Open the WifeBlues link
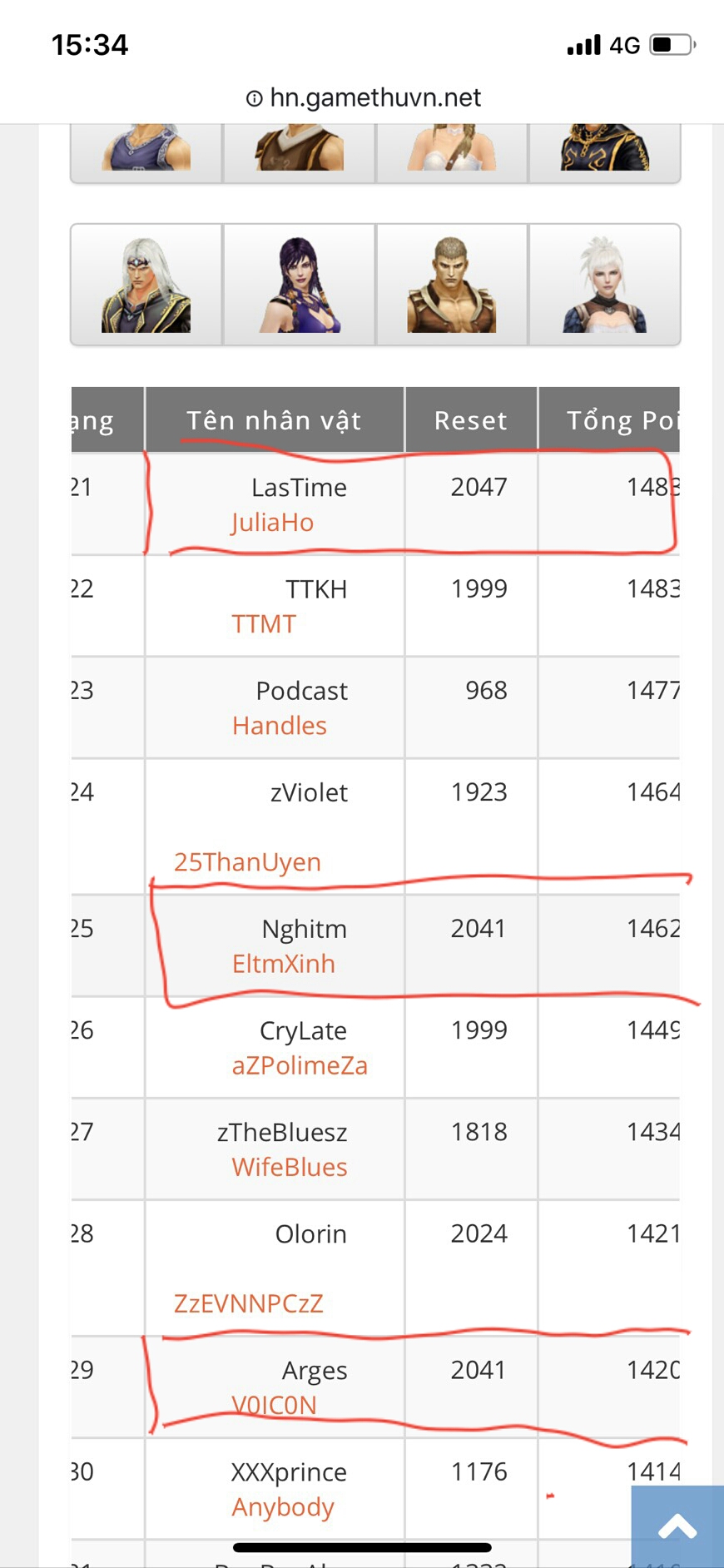 point(290,1167)
